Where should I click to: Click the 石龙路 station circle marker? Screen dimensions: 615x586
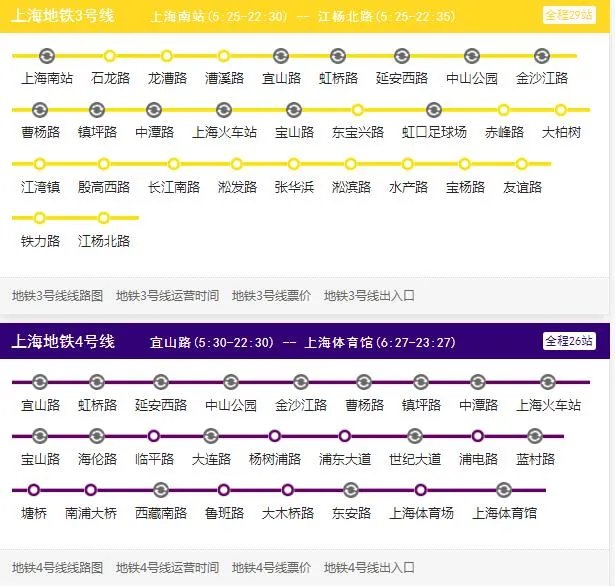coord(110,56)
